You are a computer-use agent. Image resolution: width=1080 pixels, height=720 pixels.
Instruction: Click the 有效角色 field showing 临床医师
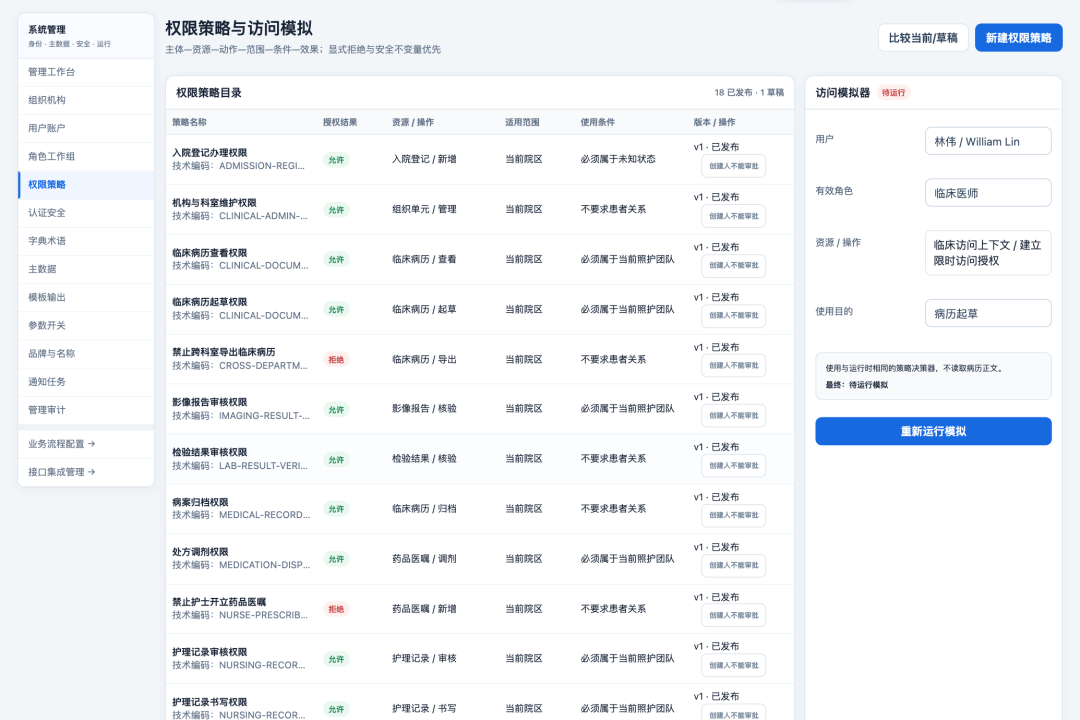point(988,193)
